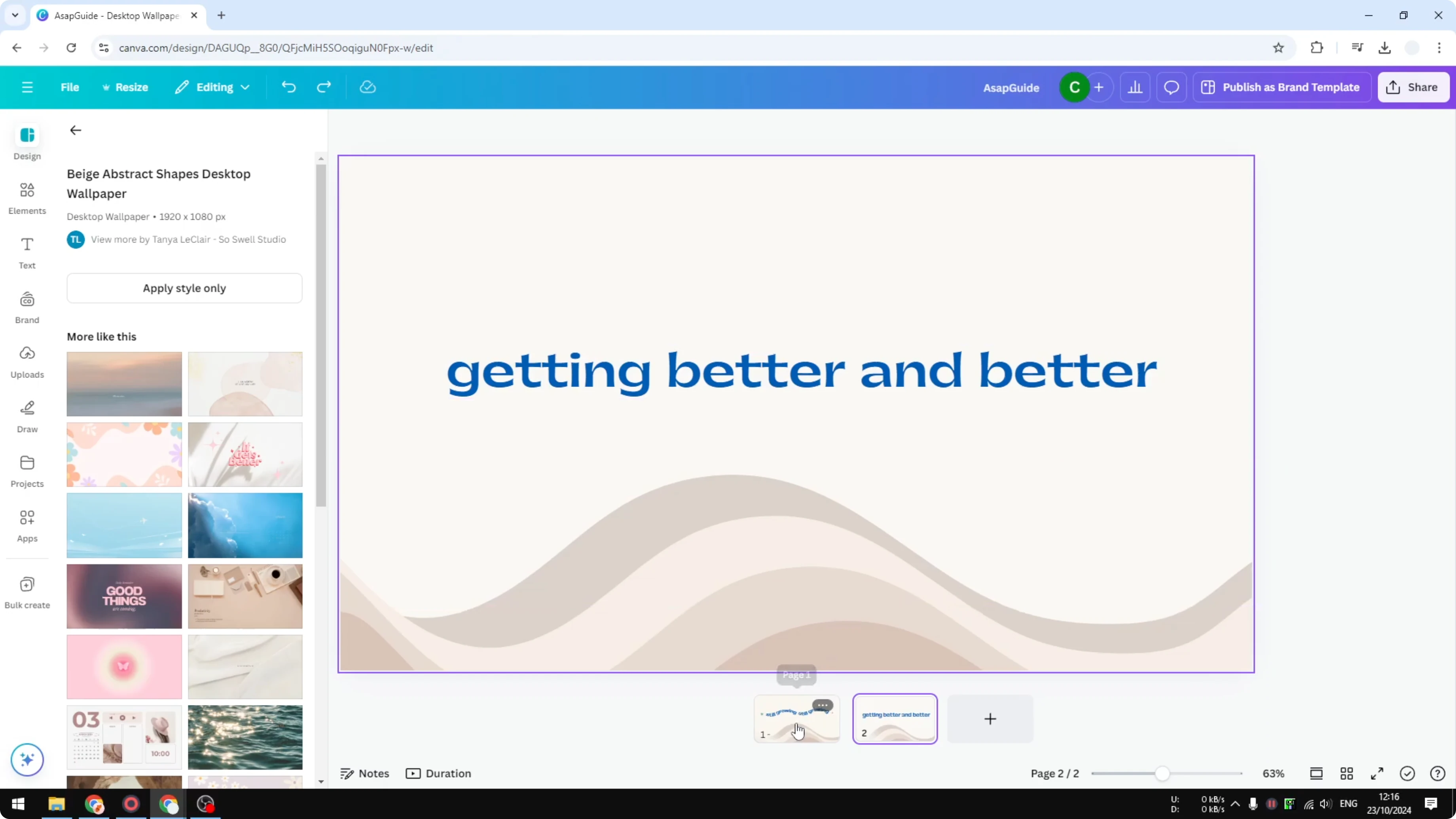Viewport: 1456px width, 819px height.
Task: Open the Elements panel
Action: click(27, 198)
